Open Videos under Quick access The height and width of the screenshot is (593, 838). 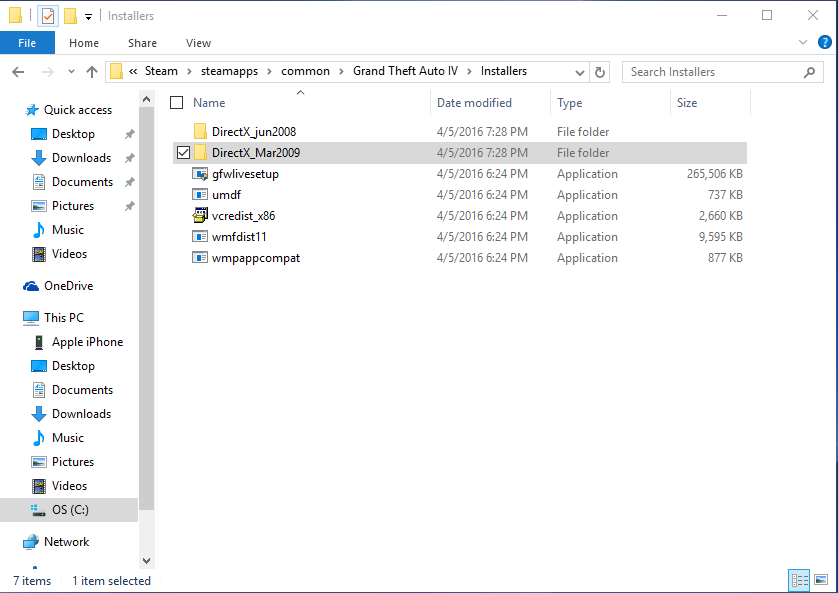(69, 254)
